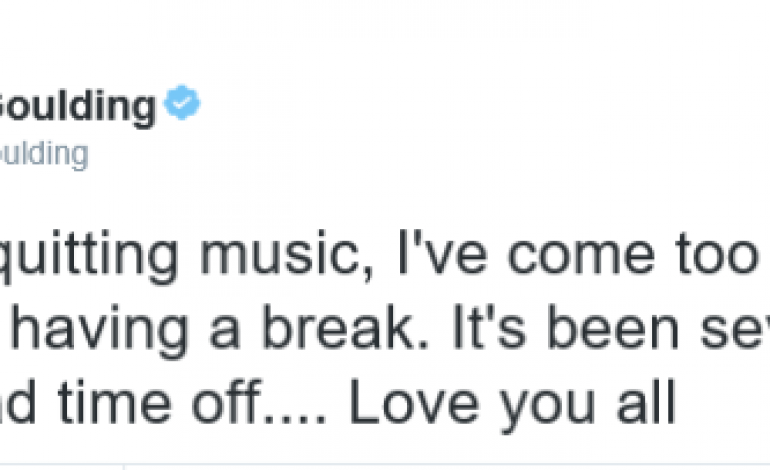Image resolution: width=770 pixels, height=470 pixels.
Task: Open the grey @oulding username handle
Action: 44,154
